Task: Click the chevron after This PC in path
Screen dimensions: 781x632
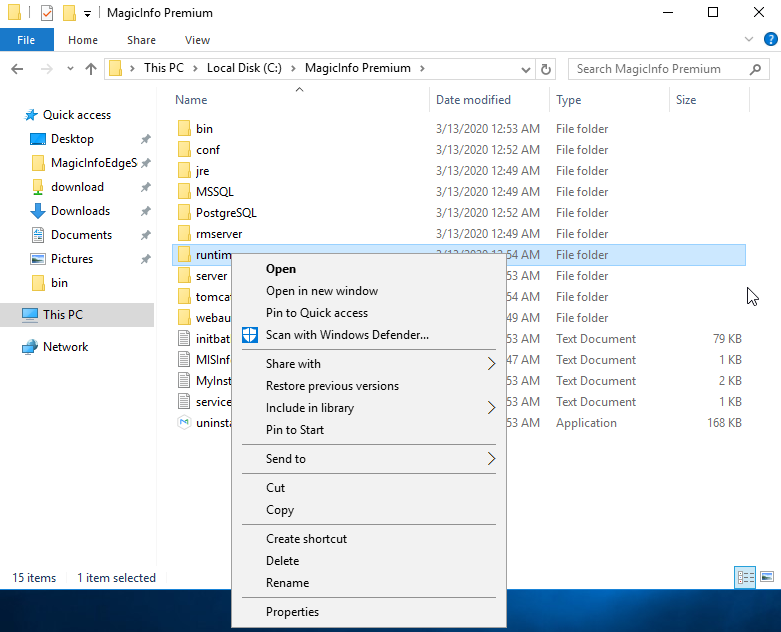Action: [195, 68]
